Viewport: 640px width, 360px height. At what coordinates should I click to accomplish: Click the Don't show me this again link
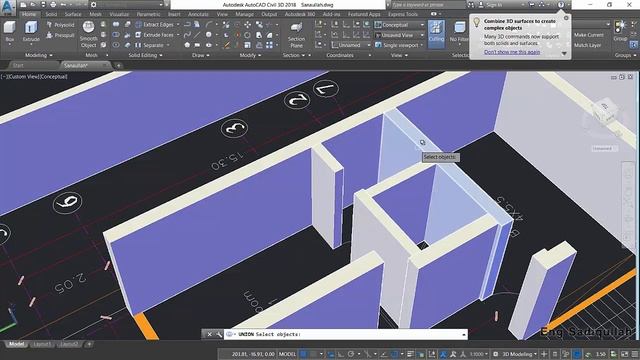[512, 52]
